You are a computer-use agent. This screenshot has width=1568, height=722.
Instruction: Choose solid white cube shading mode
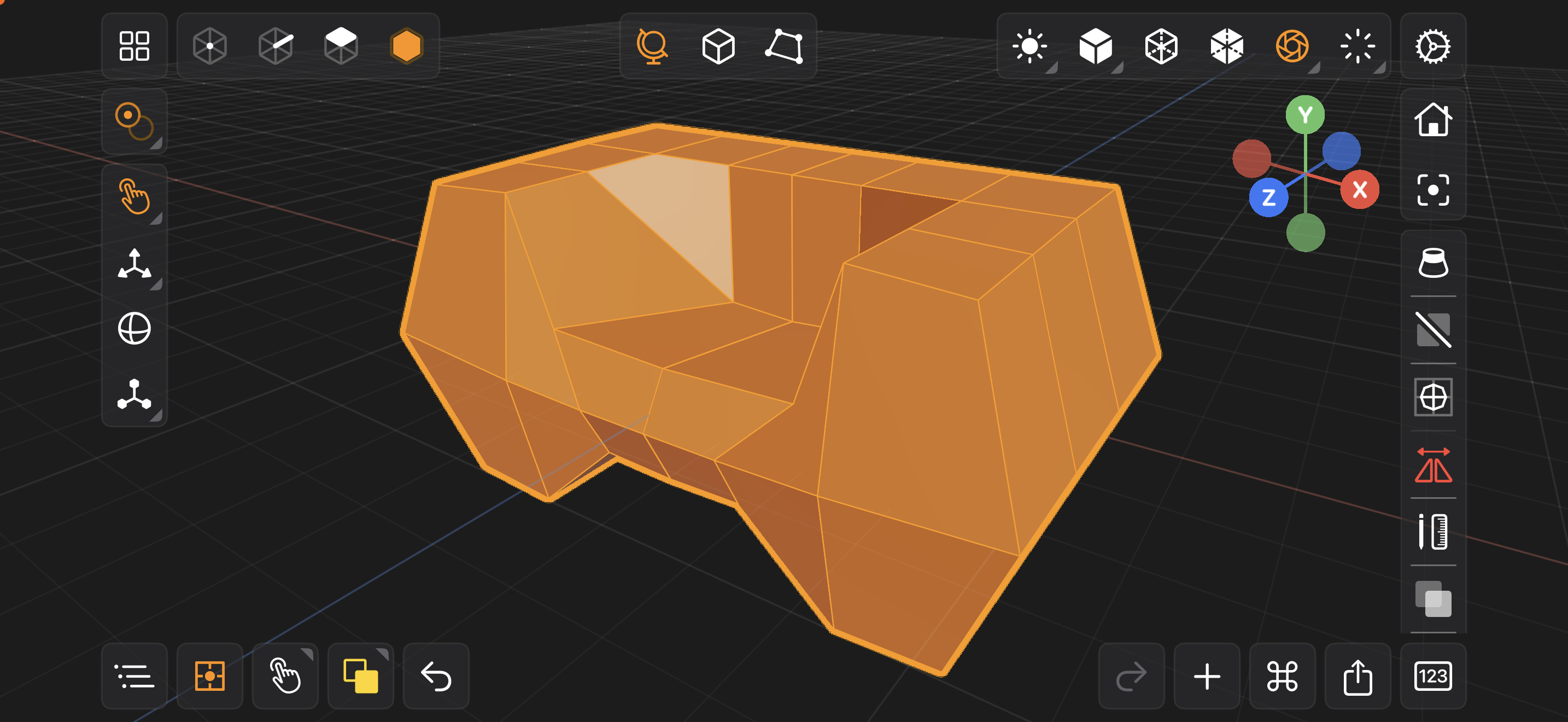click(1096, 46)
